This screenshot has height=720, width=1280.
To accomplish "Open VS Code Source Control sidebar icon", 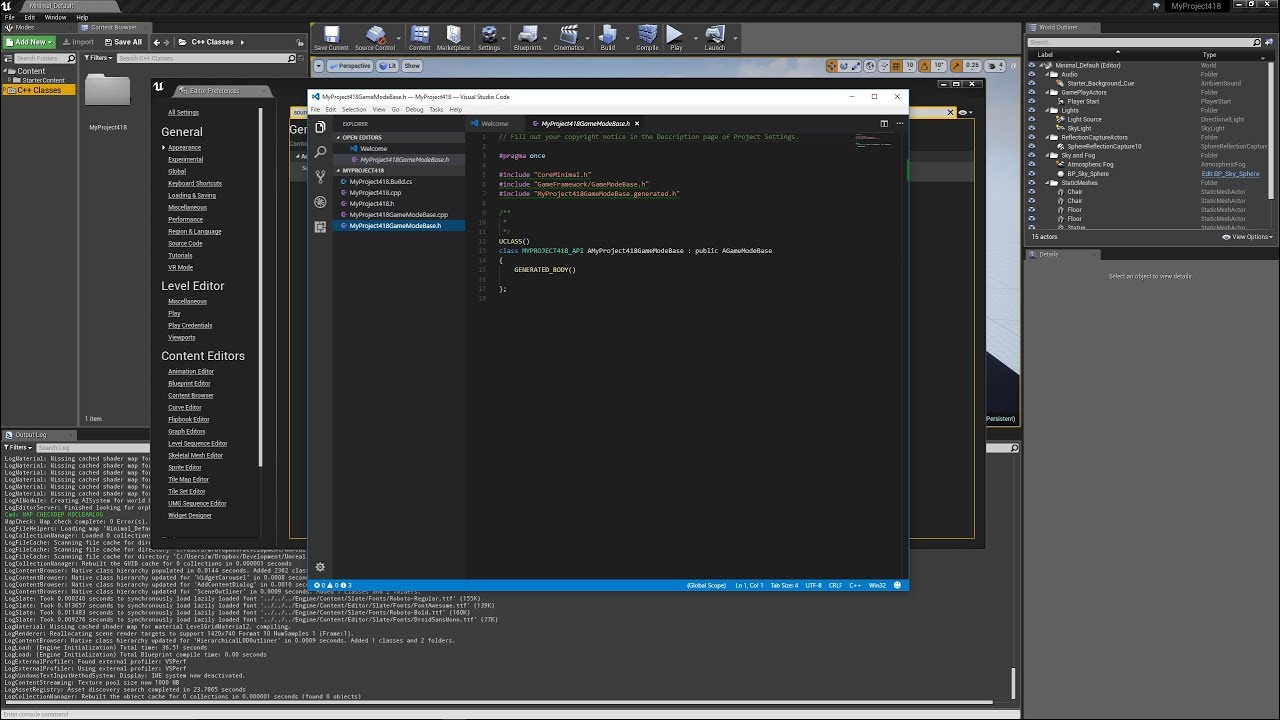I will click(x=320, y=177).
